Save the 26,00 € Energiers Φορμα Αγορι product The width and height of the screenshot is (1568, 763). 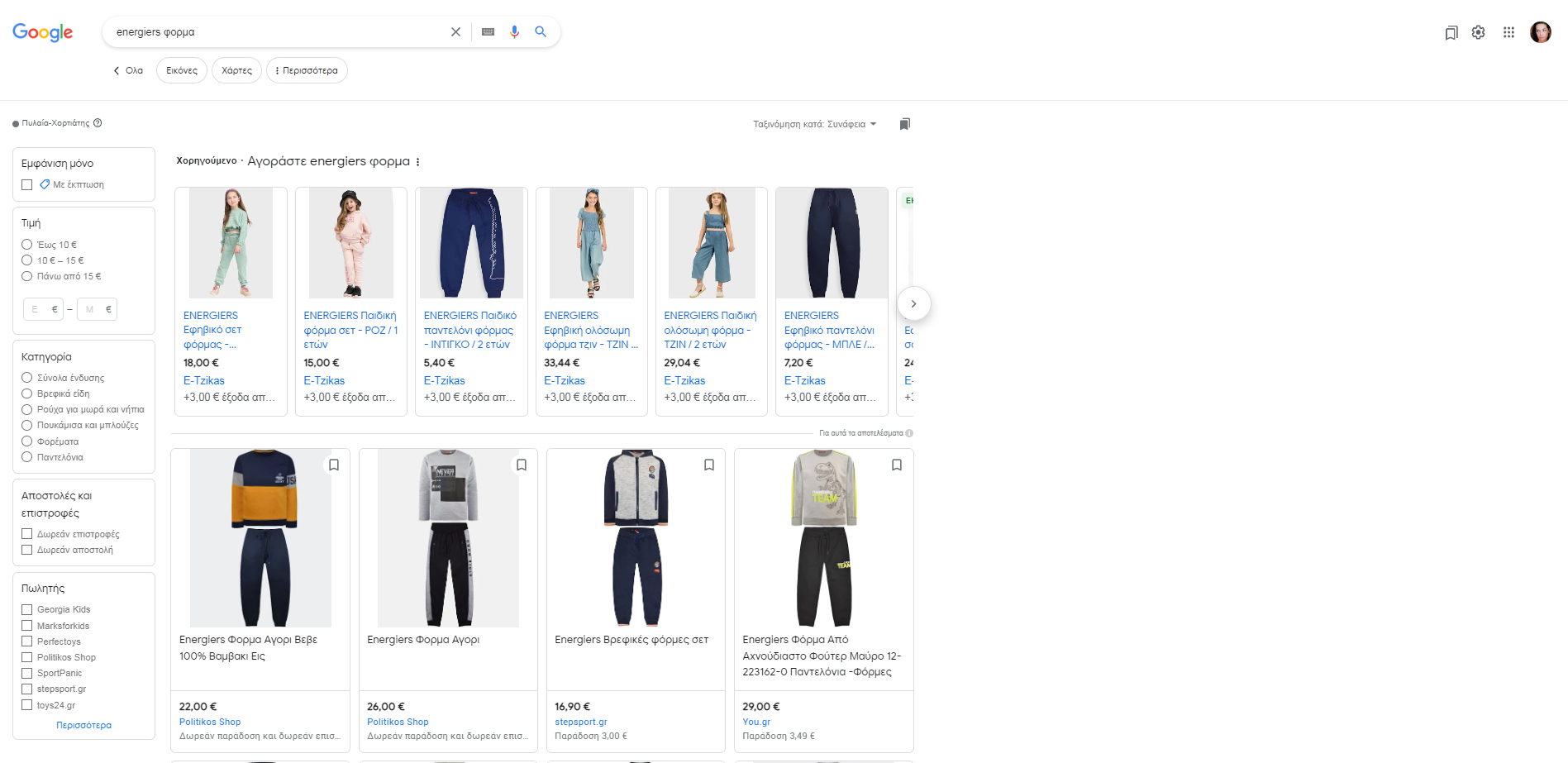[x=522, y=465]
